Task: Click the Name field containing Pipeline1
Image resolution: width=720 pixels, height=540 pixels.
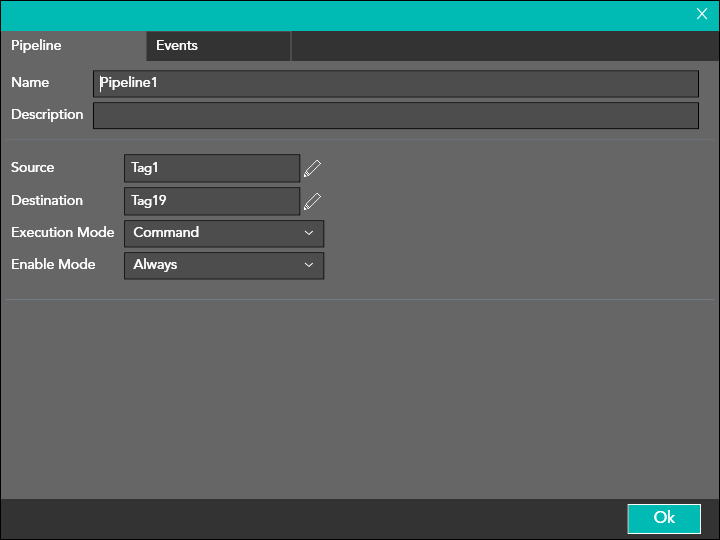Action: 395,83
